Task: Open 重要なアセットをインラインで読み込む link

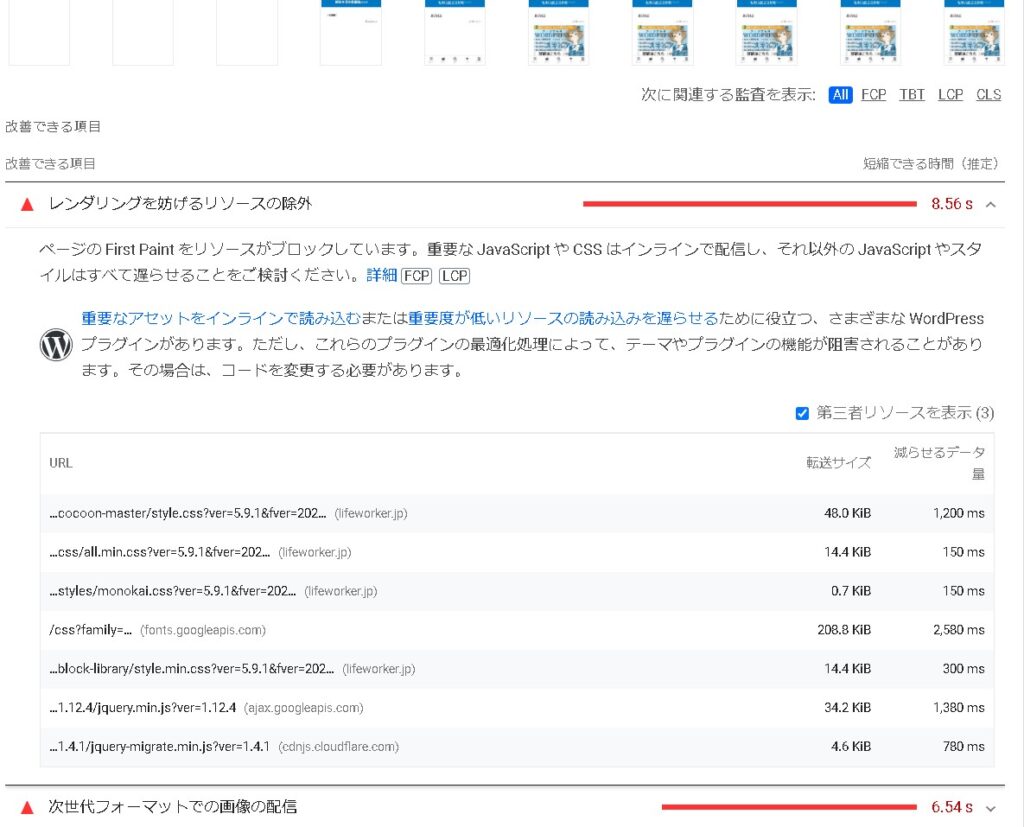Action: tap(236, 319)
